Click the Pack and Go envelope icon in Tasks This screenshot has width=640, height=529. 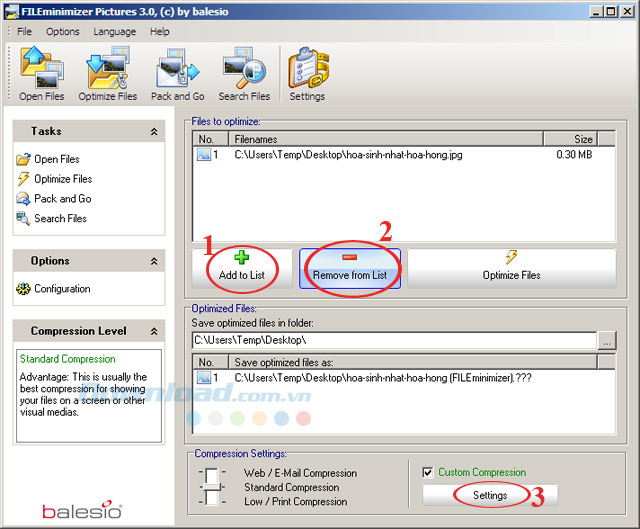click(23, 199)
